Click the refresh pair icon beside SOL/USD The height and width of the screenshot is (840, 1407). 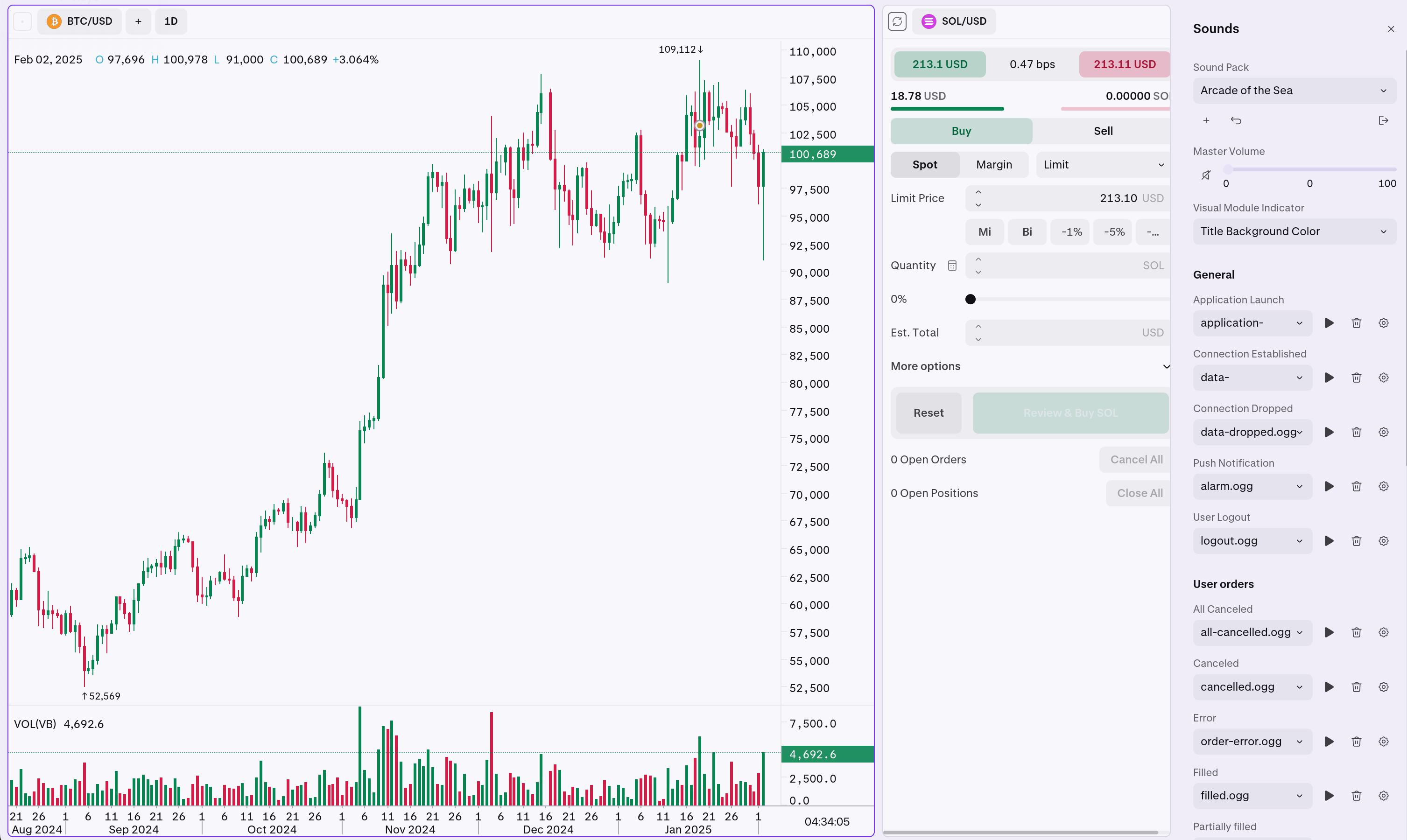tap(897, 21)
